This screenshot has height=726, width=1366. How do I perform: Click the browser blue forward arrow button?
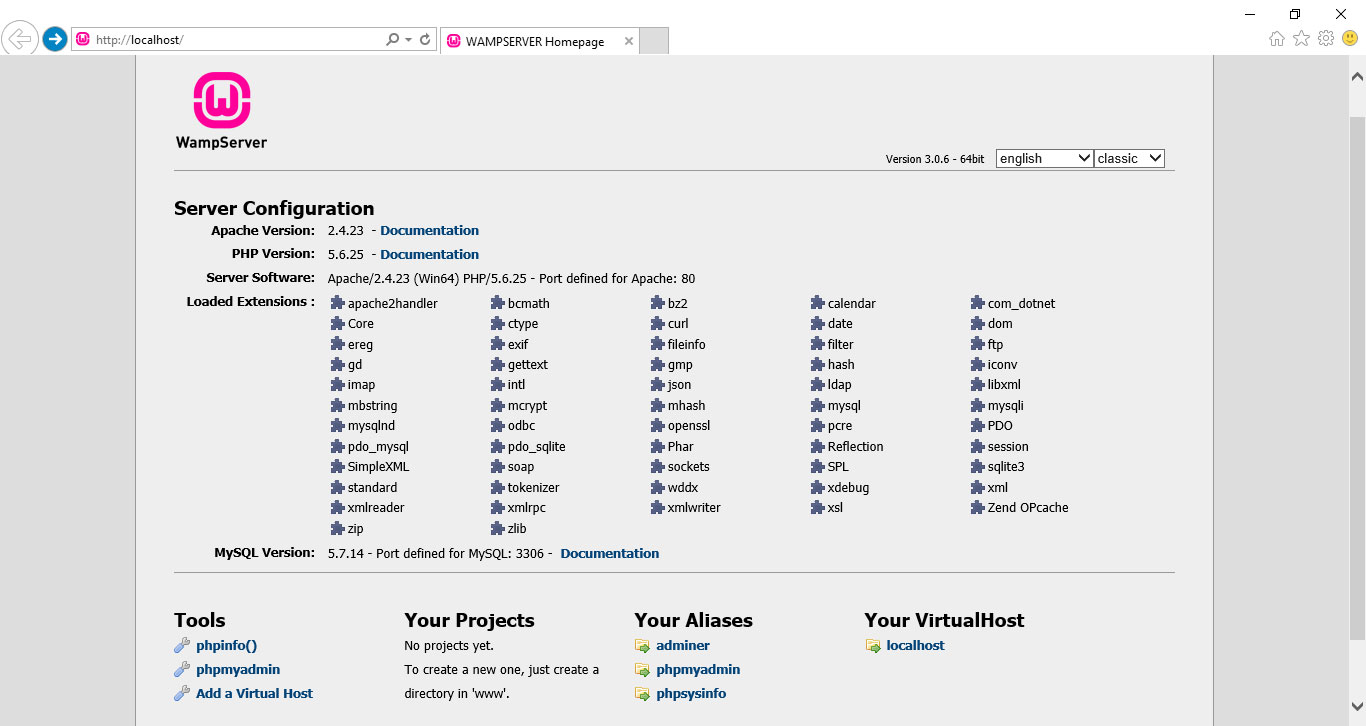tap(55, 39)
